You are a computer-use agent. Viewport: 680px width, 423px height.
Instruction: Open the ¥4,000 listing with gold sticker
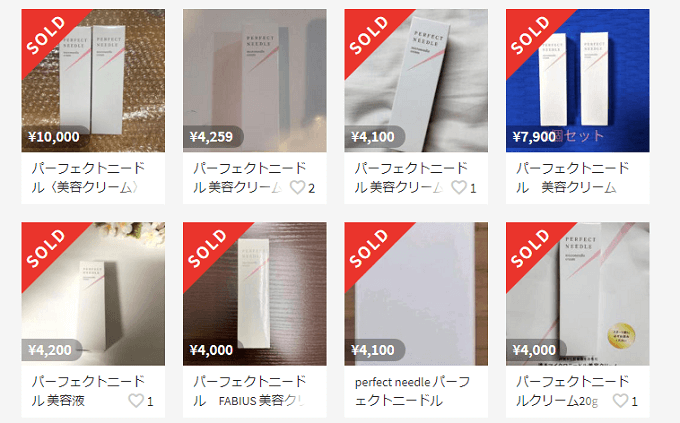578,294
